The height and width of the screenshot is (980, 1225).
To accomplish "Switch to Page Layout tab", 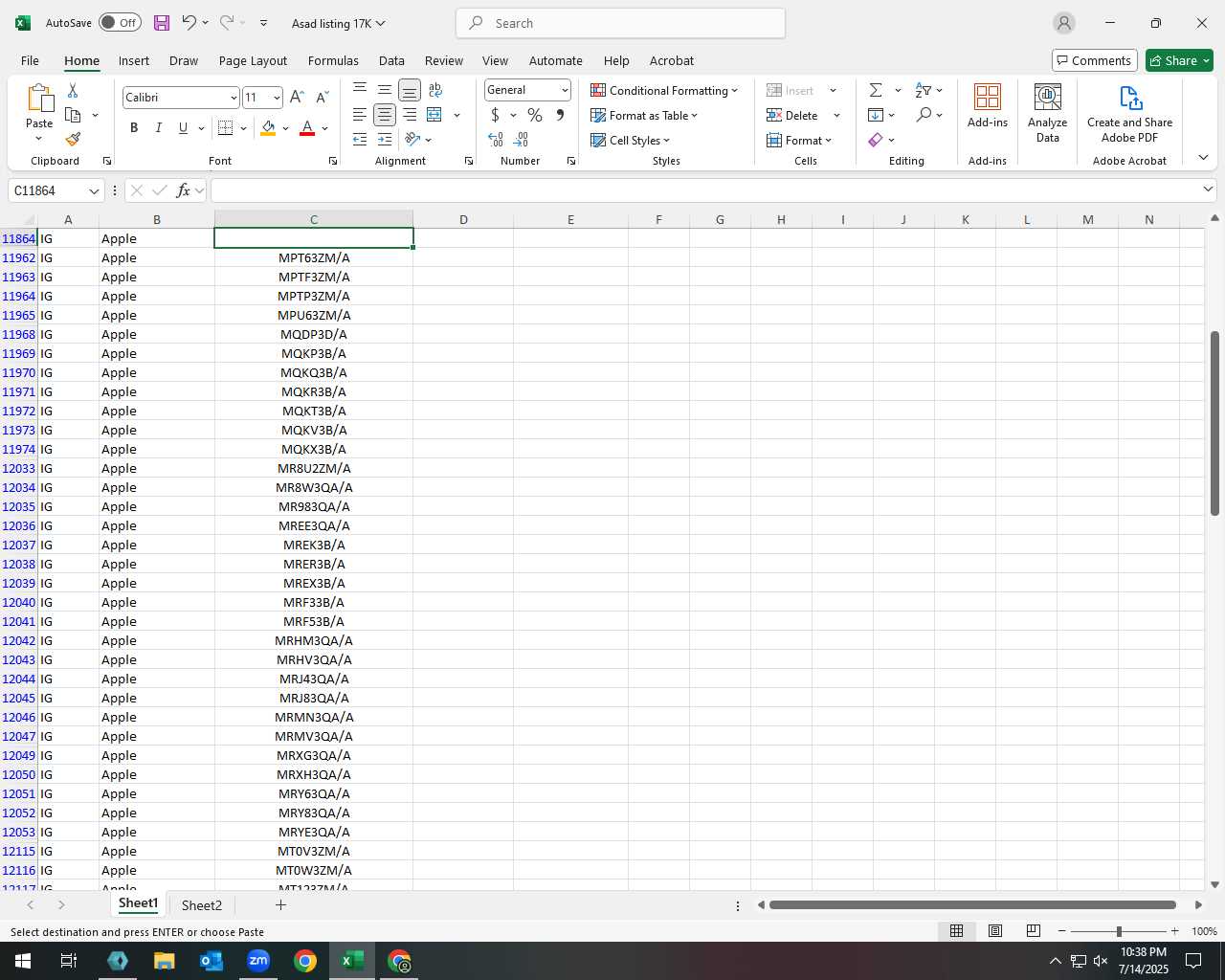I will pos(253,60).
